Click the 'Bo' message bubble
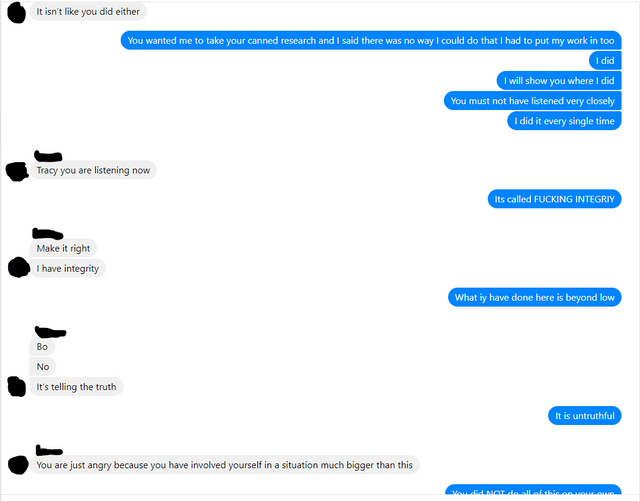 tap(42, 347)
